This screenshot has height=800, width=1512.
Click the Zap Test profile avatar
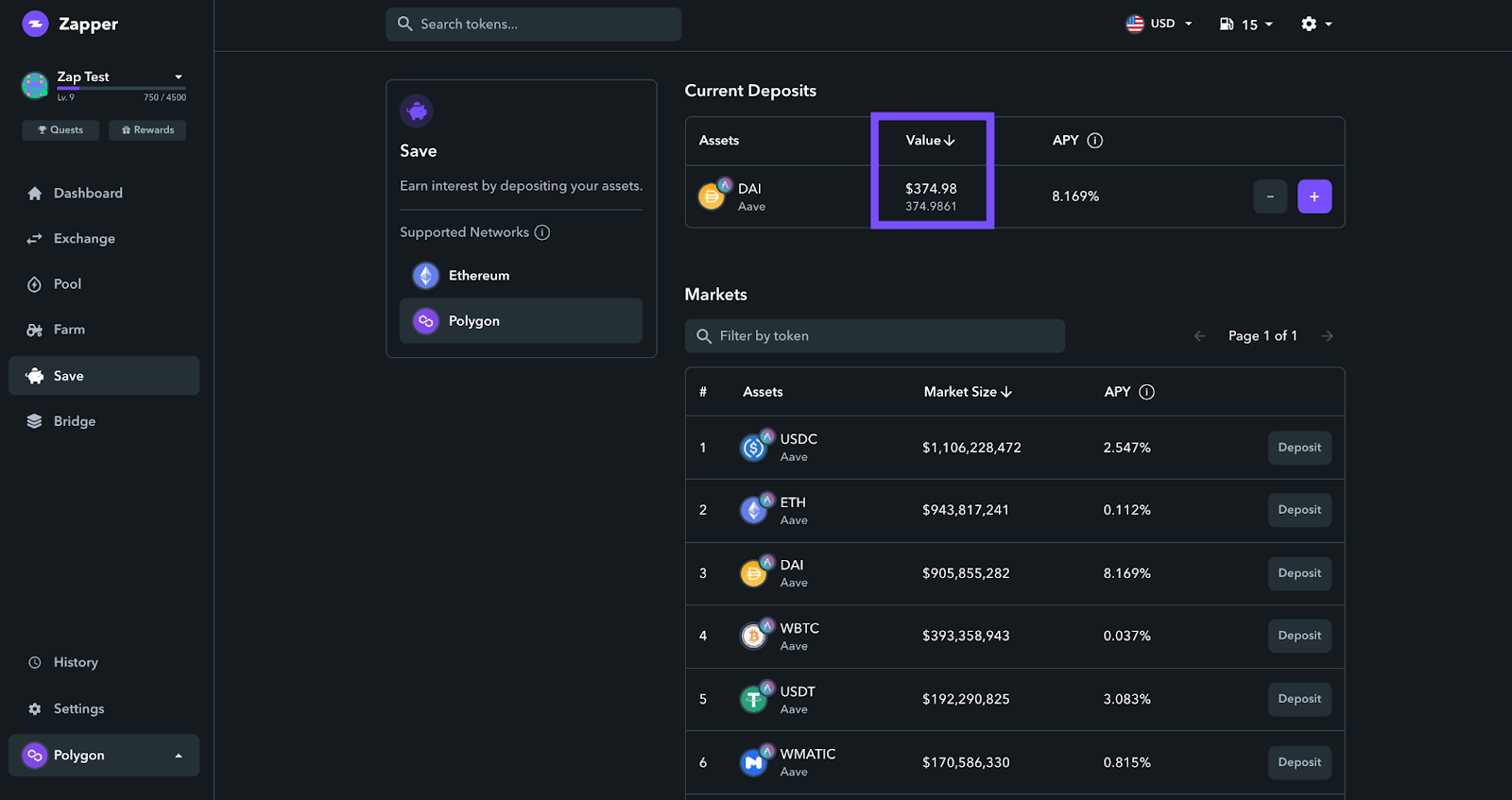click(x=35, y=86)
